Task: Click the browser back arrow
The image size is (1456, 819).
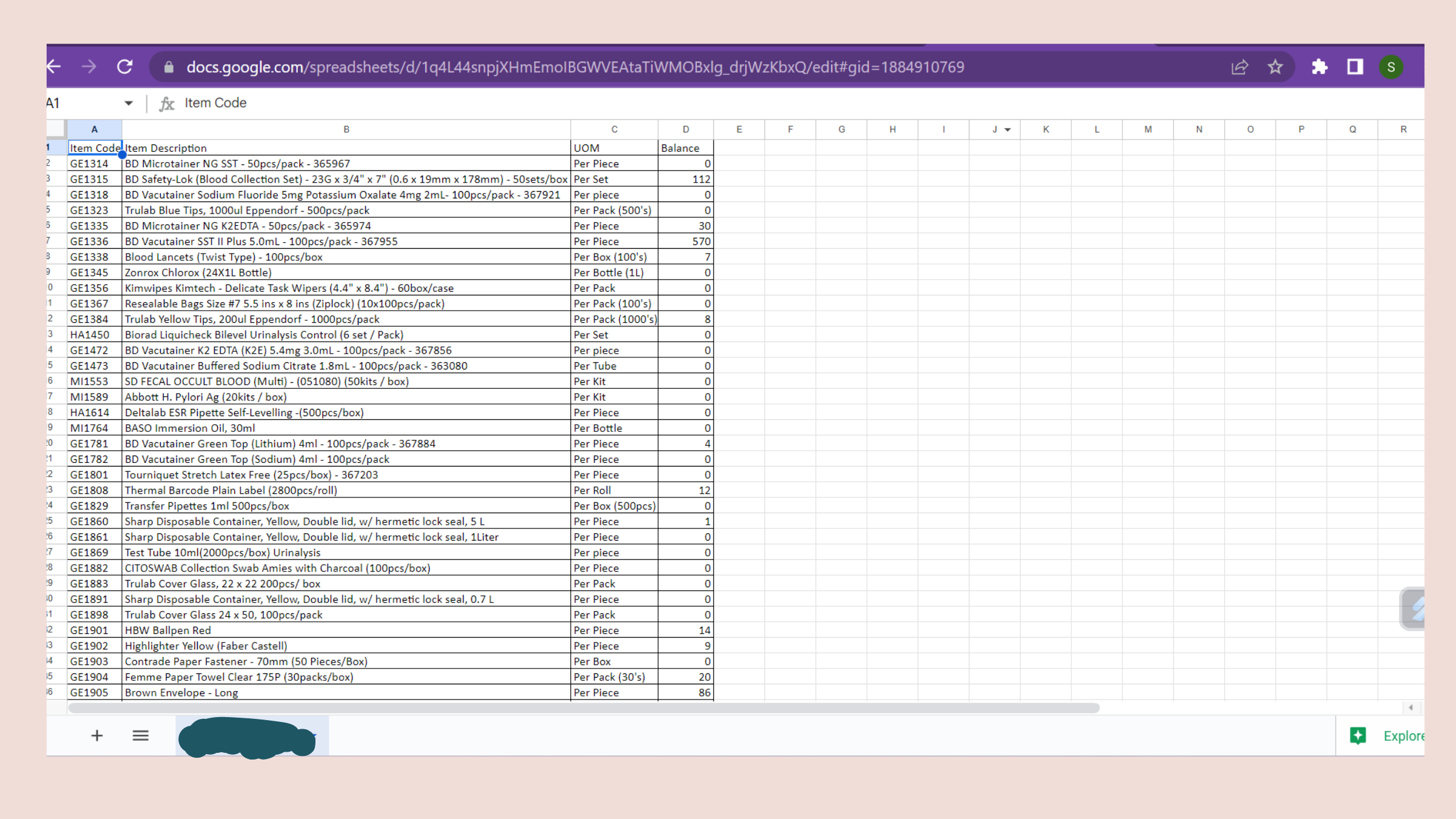Action: point(55,67)
